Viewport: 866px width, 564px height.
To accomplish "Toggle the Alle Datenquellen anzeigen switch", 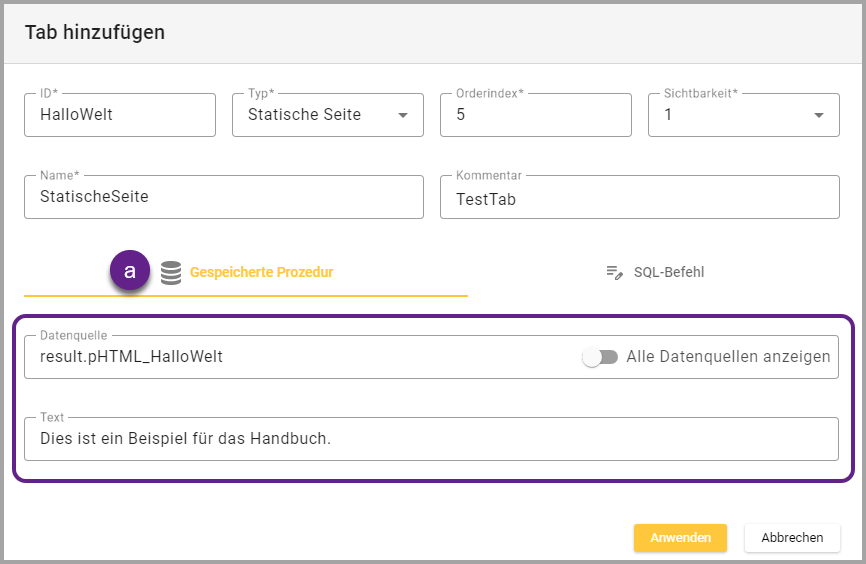I will coord(601,357).
